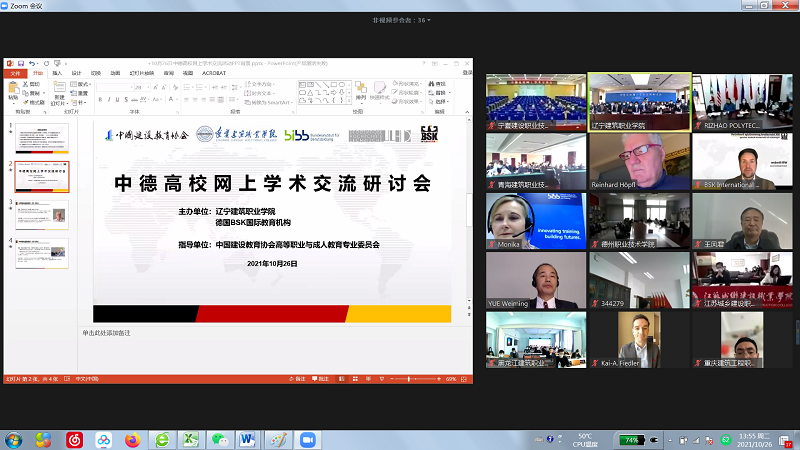
Task: Switch to the Insert ribbon tab
Action: click(x=57, y=73)
